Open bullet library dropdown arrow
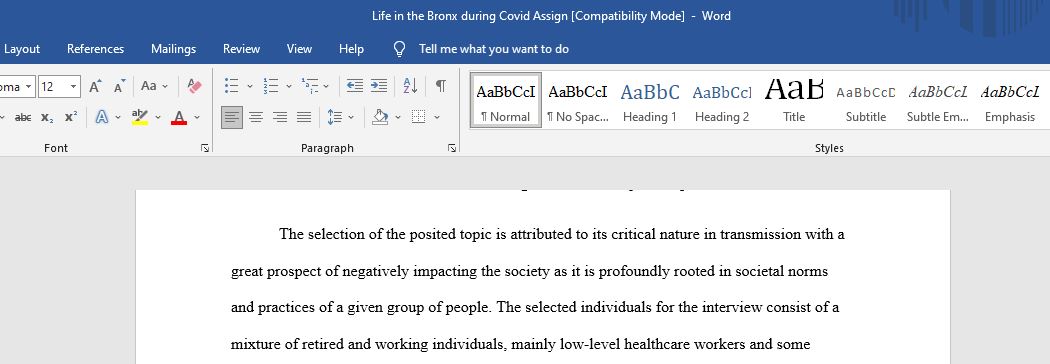1050x364 pixels. (250, 86)
